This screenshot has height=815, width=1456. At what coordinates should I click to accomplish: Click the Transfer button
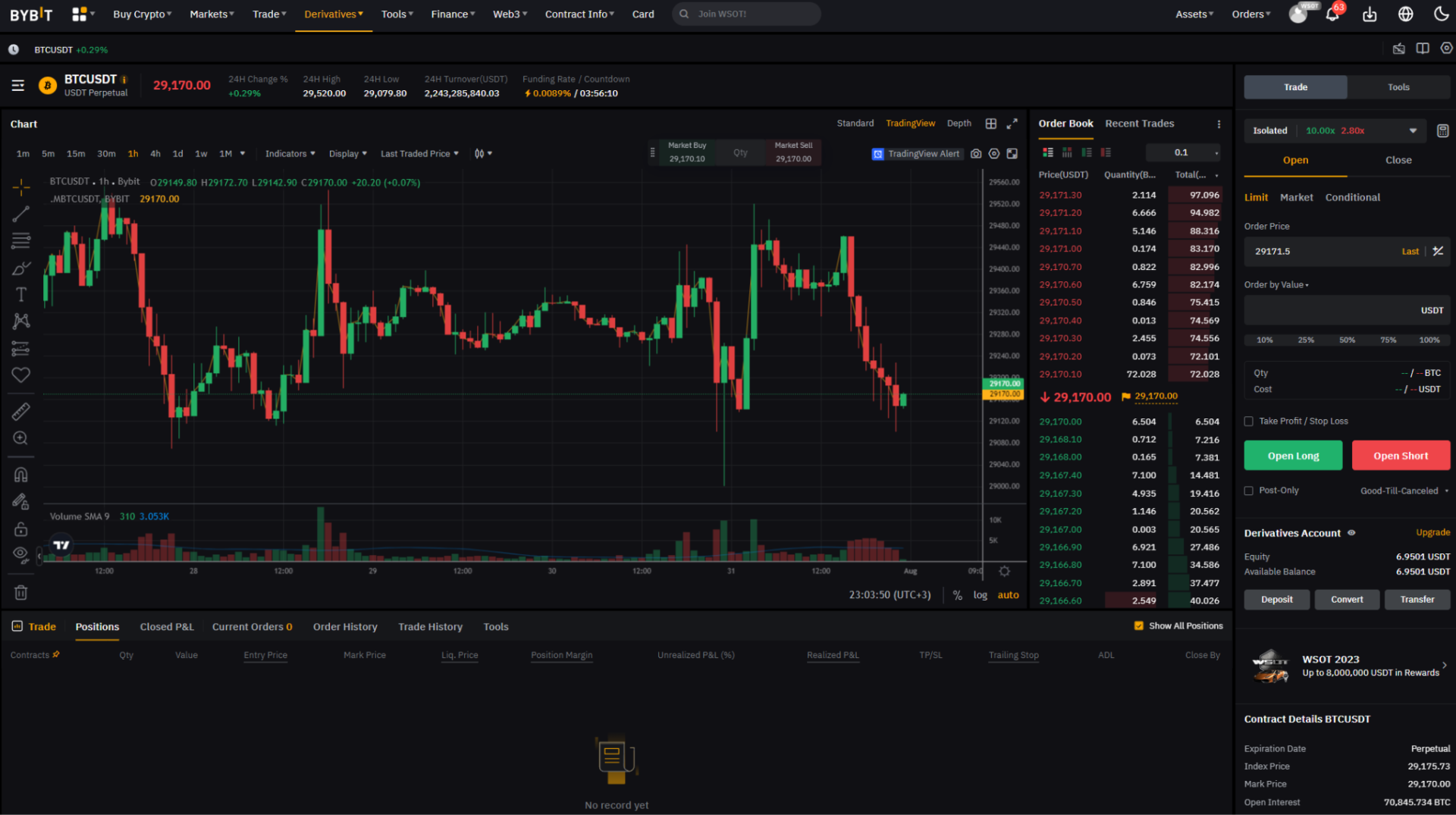pyautogui.click(x=1417, y=600)
